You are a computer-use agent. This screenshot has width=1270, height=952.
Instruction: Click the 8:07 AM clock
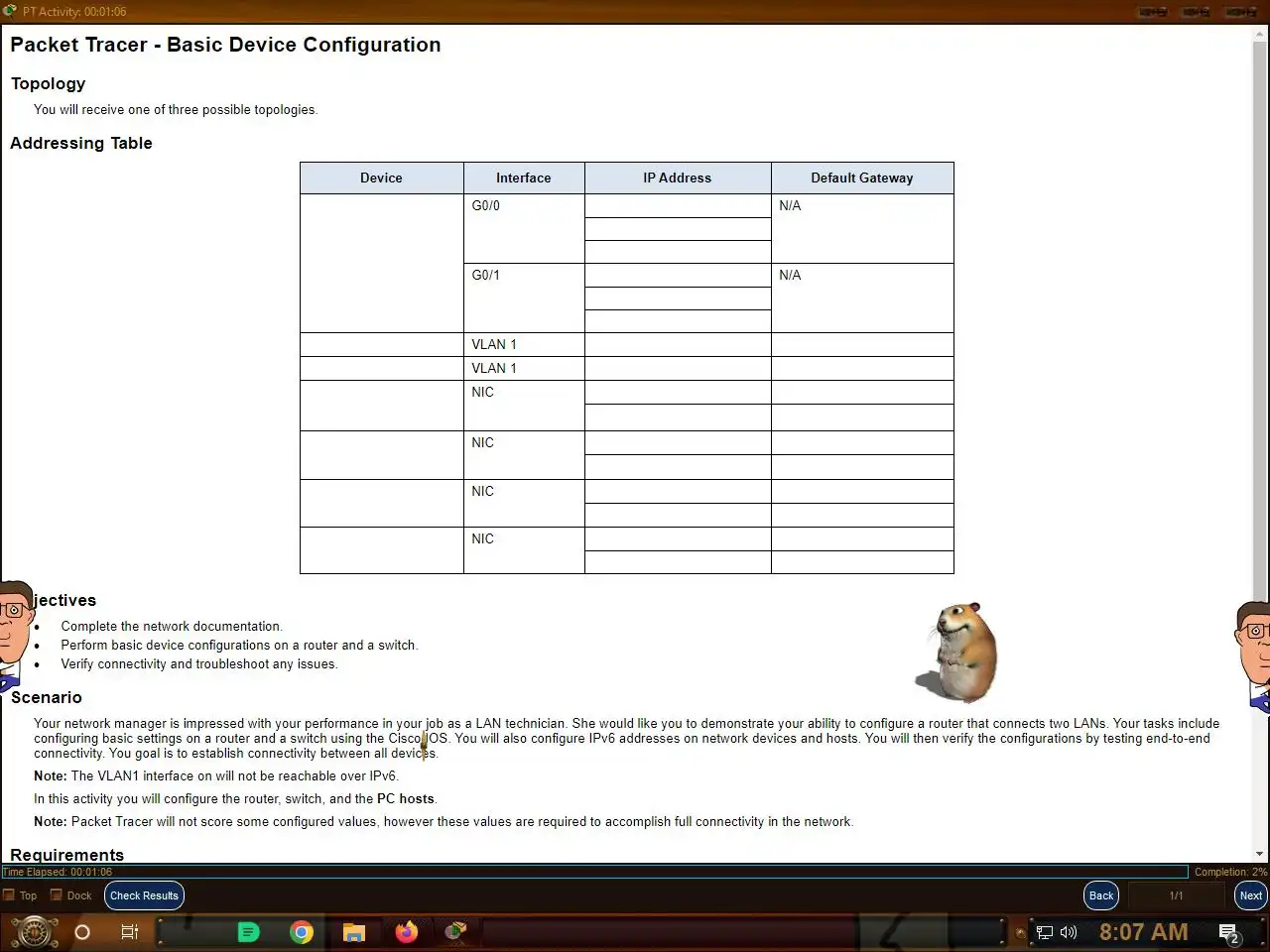pyautogui.click(x=1143, y=932)
